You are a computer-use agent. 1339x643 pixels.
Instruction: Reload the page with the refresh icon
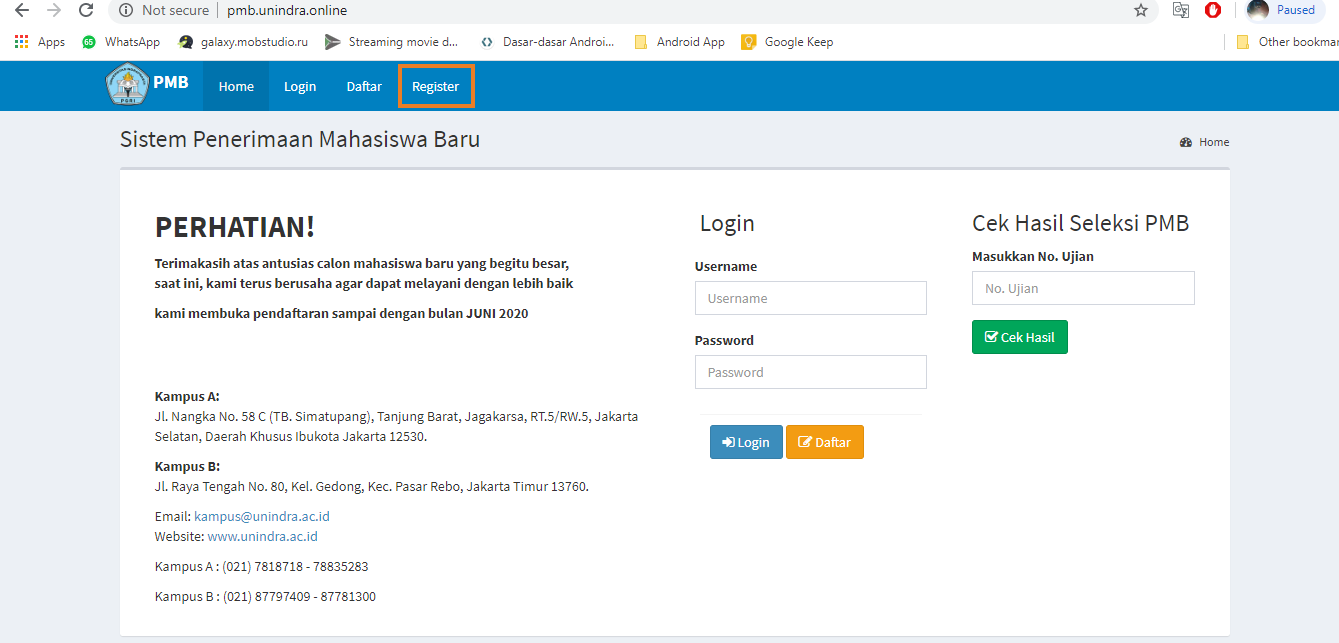(86, 11)
